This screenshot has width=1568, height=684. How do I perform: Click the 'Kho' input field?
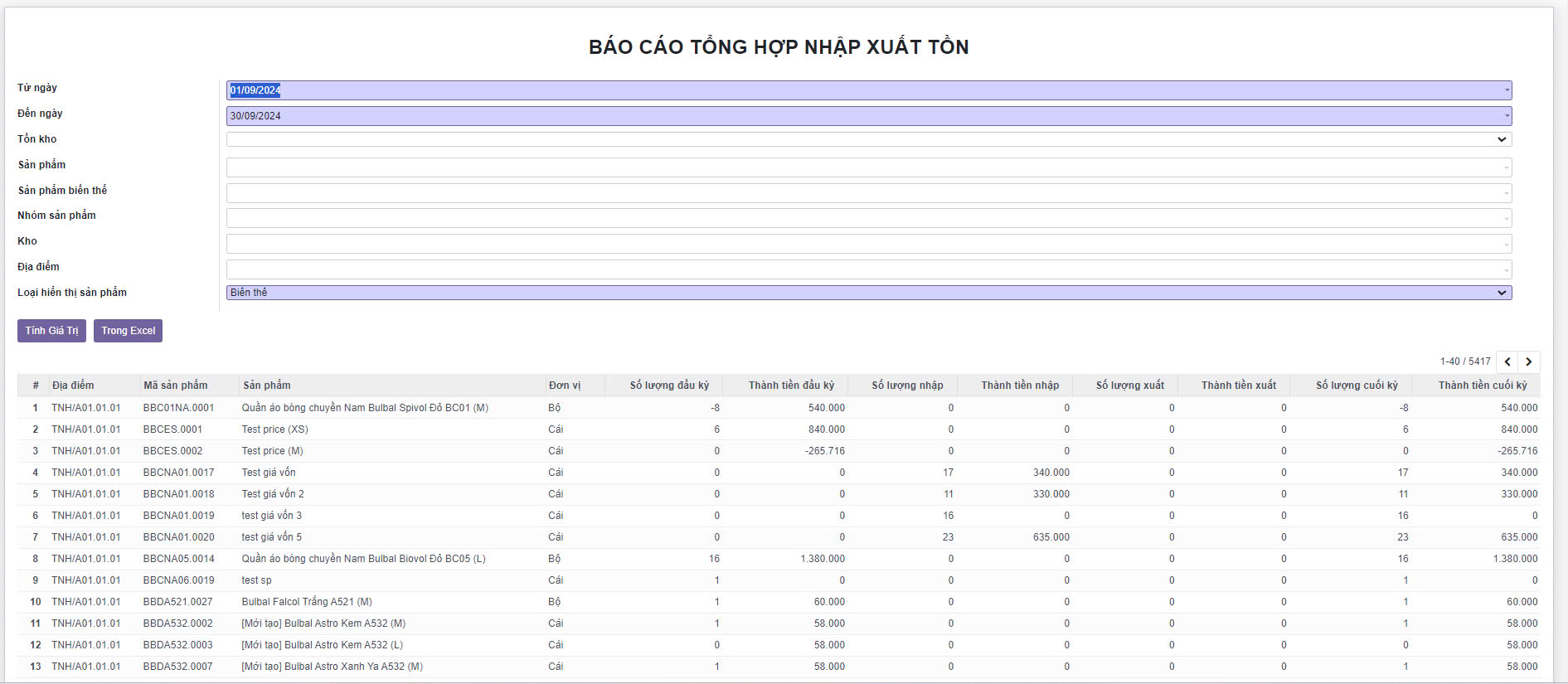868,244
